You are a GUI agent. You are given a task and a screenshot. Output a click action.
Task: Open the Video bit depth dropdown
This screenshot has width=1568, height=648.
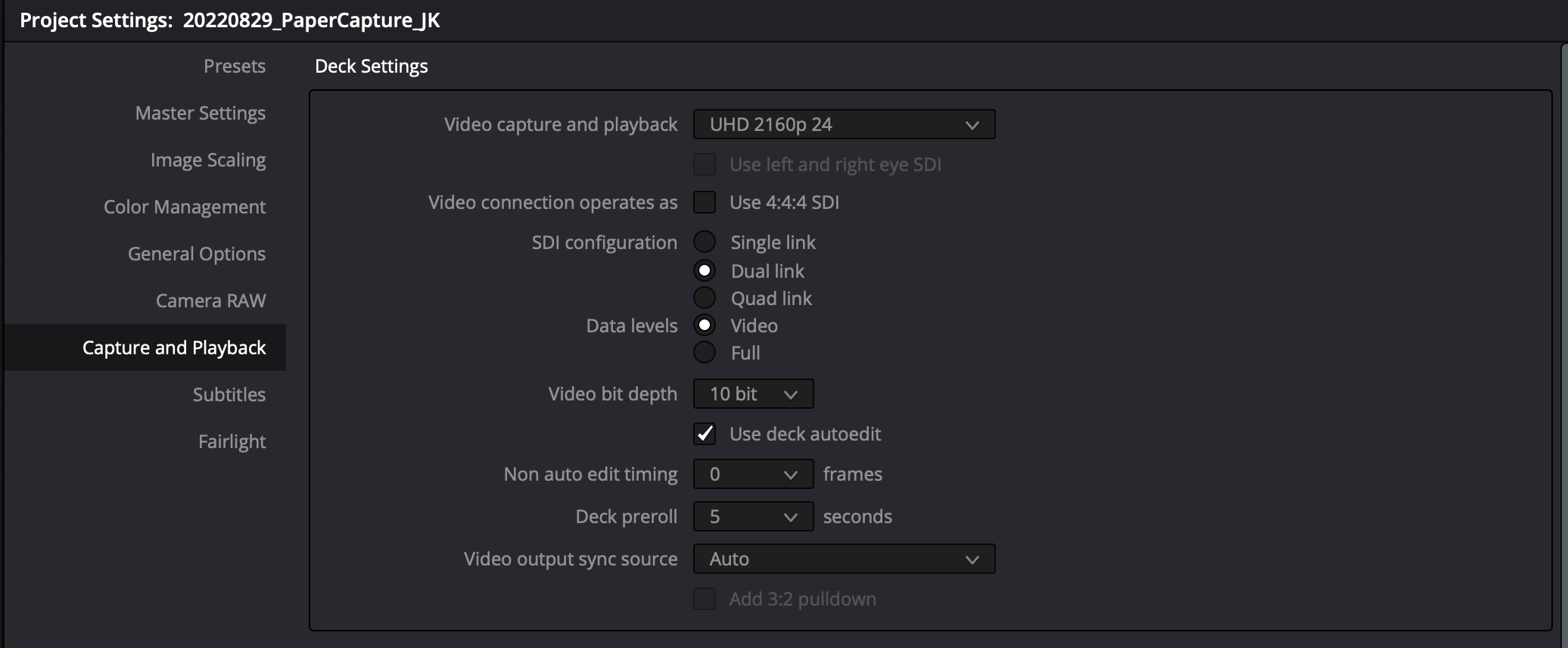pyautogui.click(x=752, y=394)
